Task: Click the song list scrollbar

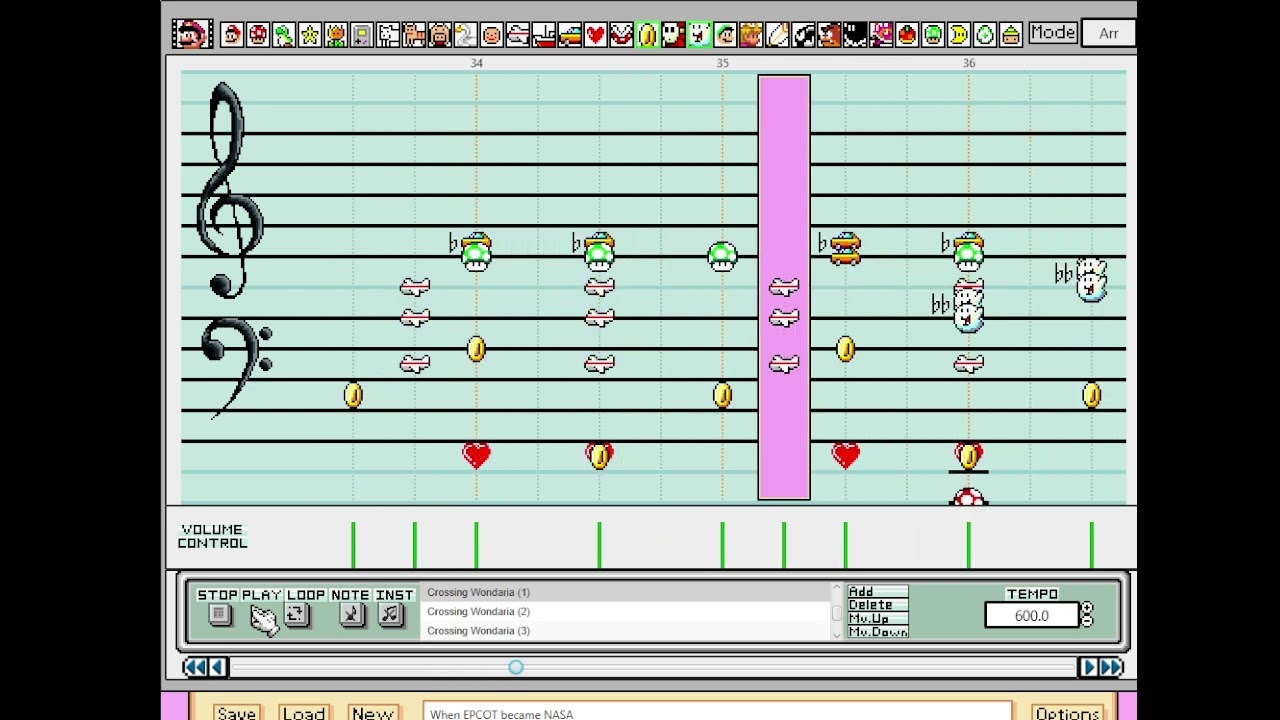Action: click(837, 611)
